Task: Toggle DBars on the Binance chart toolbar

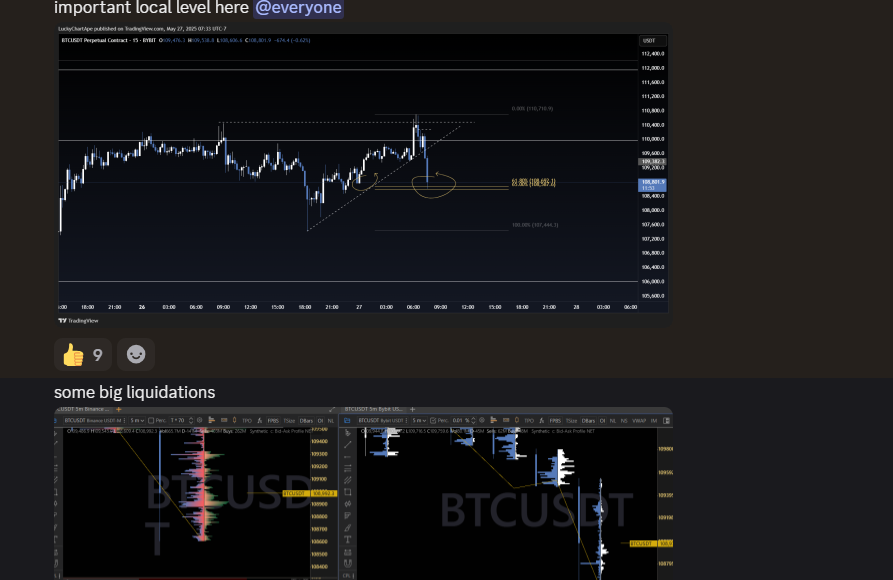Action: tap(305, 421)
